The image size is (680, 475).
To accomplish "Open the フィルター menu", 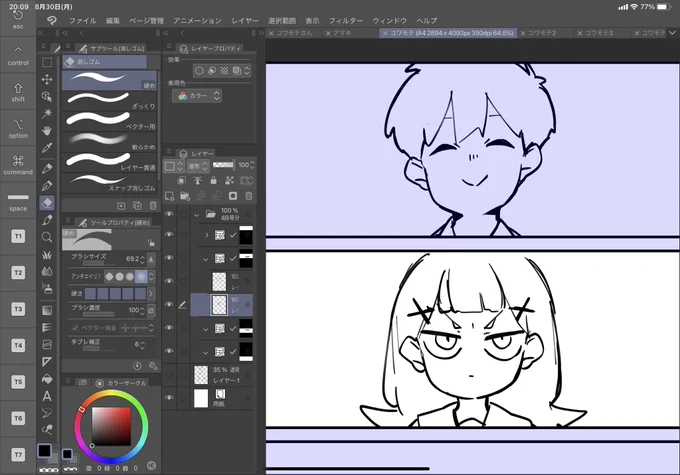I will (346, 20).
